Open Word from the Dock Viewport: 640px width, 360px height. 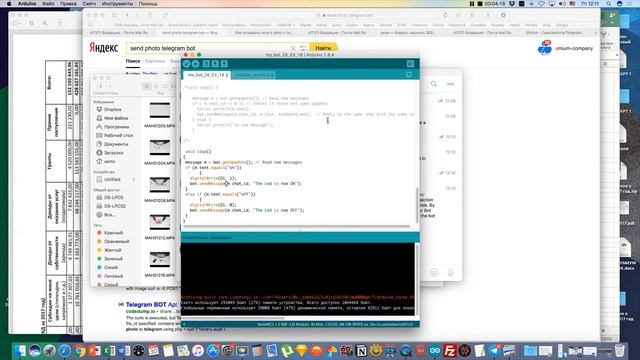tap(124, 350)
